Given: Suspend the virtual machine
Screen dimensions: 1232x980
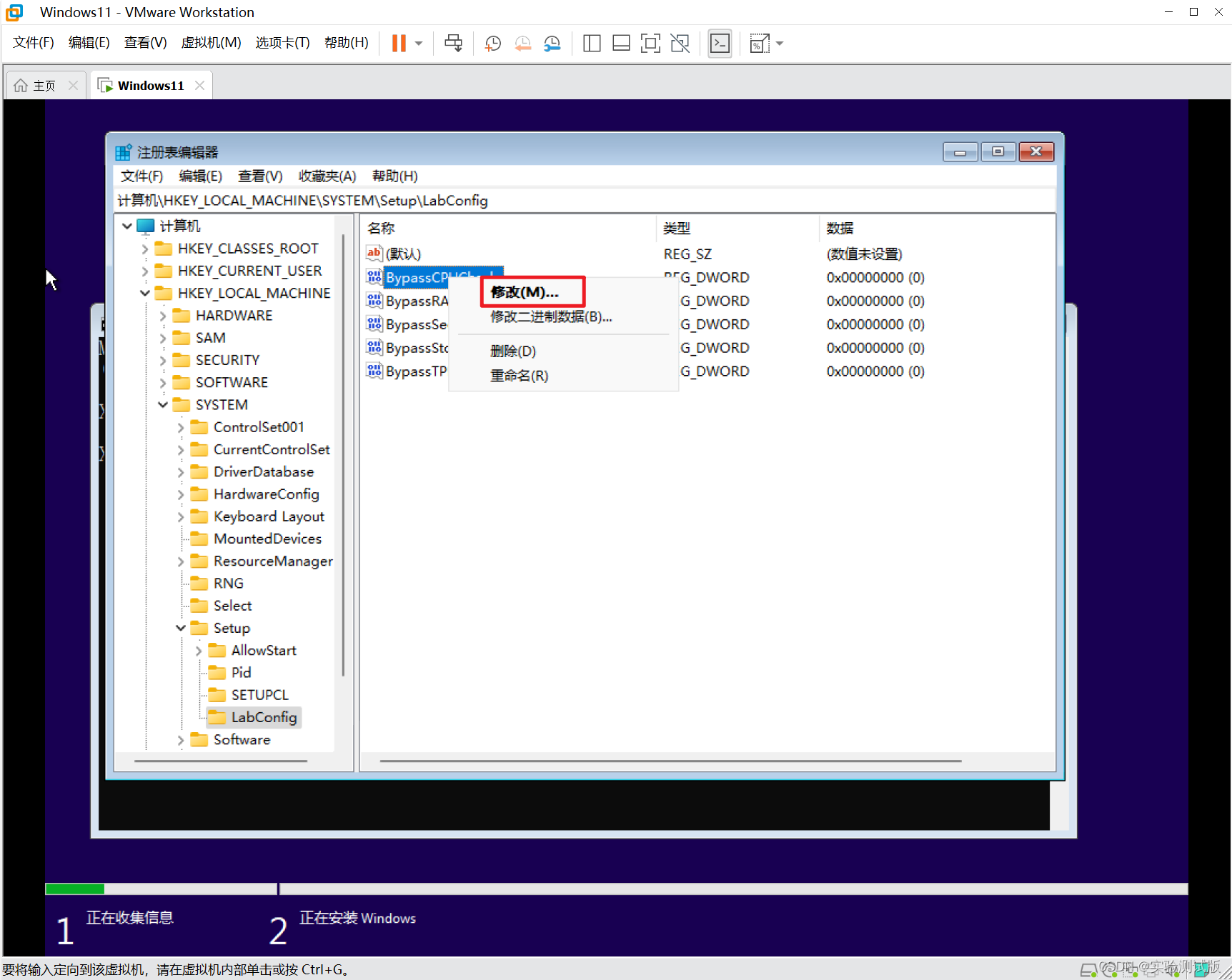Looking at the screenshot, I should click(x=398, y=43).
